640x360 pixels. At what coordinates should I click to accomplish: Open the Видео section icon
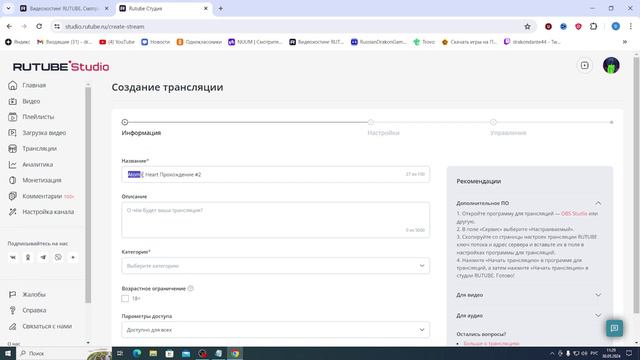tap(13, 101)
